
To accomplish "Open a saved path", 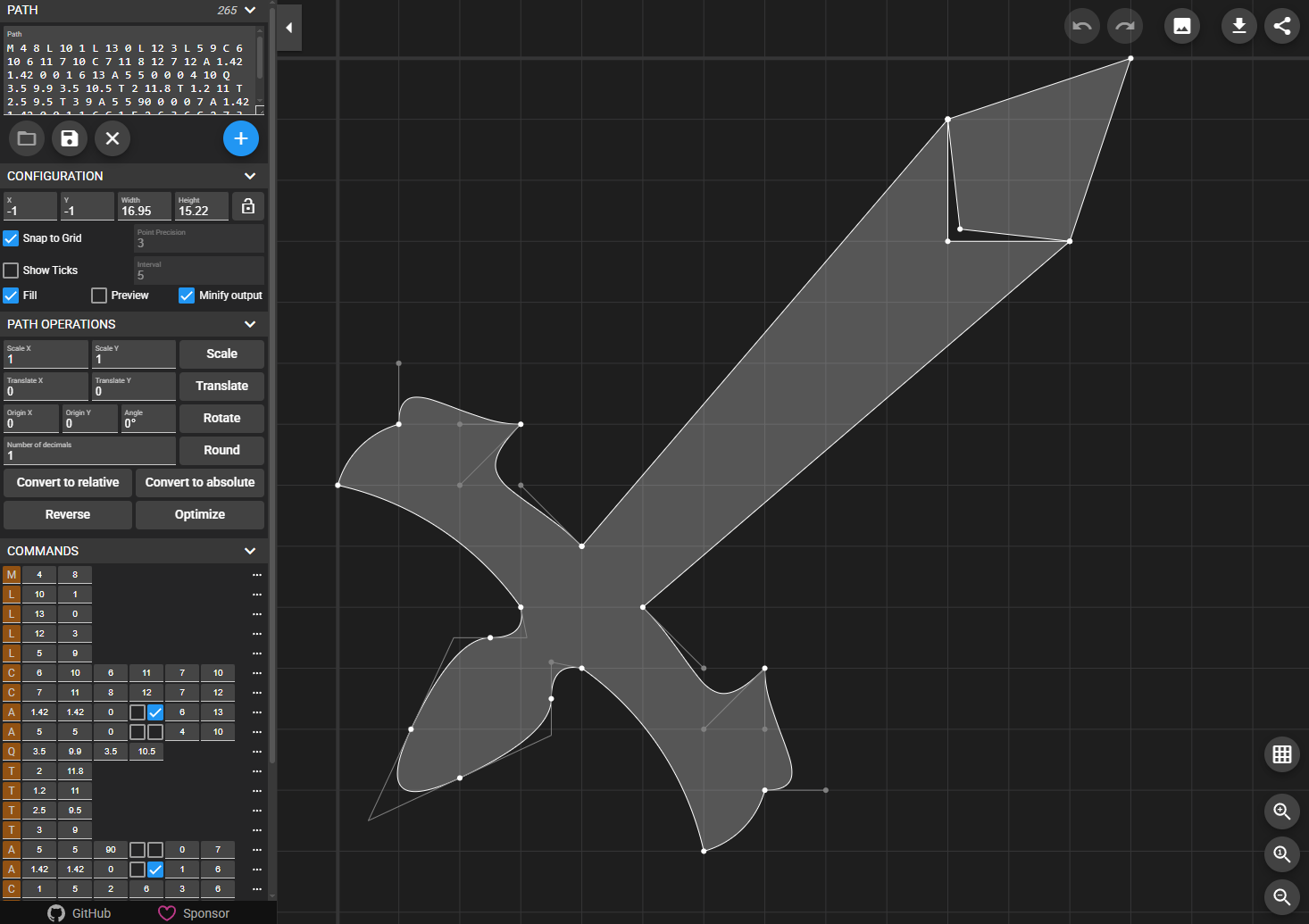I will pos(26,138).
